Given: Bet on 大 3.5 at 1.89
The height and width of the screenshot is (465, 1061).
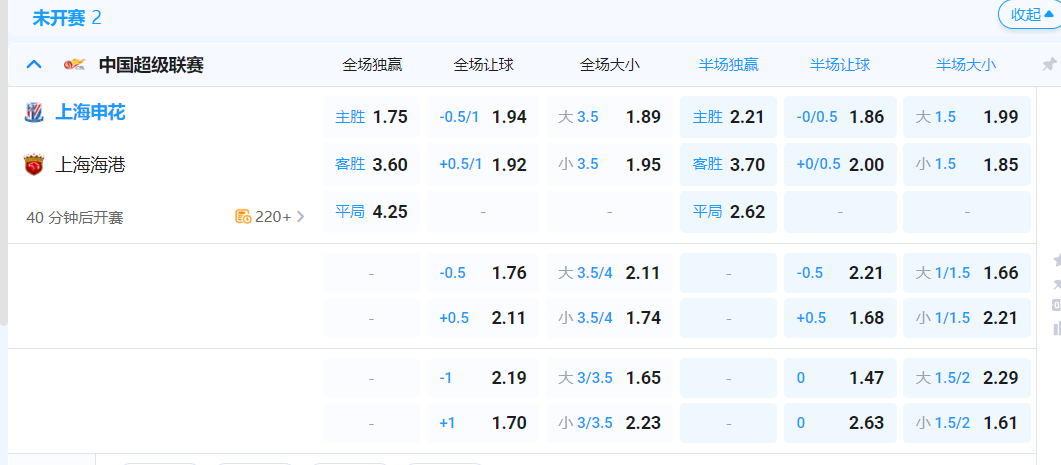Looking at the screenshot, I should tap(609, 117).
